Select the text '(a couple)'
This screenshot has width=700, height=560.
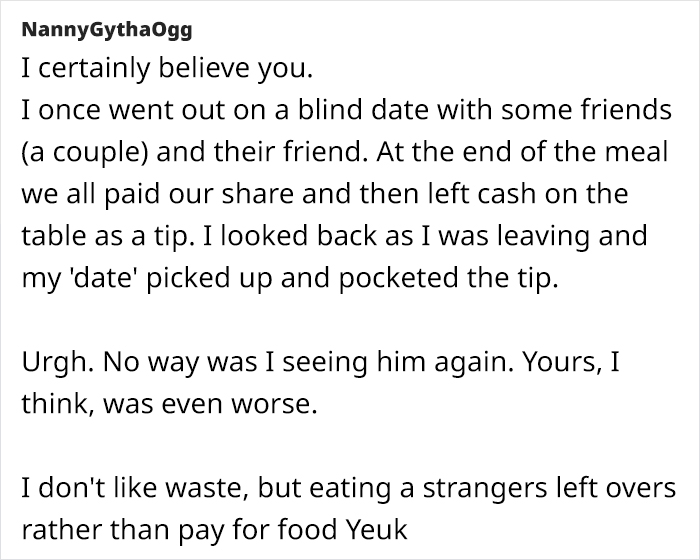tap(85, 152)
